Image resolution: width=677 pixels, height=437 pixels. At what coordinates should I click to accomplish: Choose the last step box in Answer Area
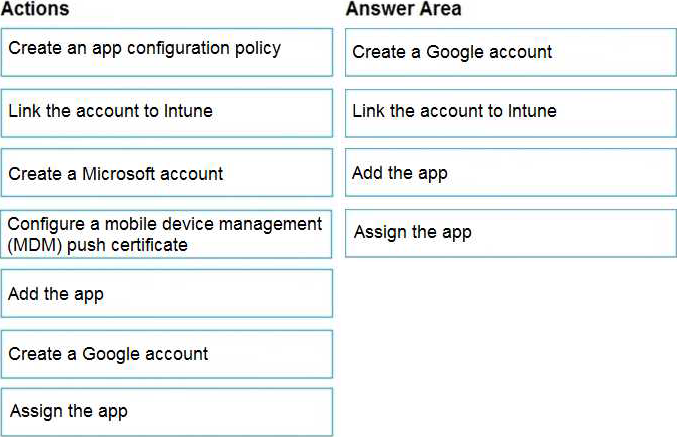[x=510, y=233]
